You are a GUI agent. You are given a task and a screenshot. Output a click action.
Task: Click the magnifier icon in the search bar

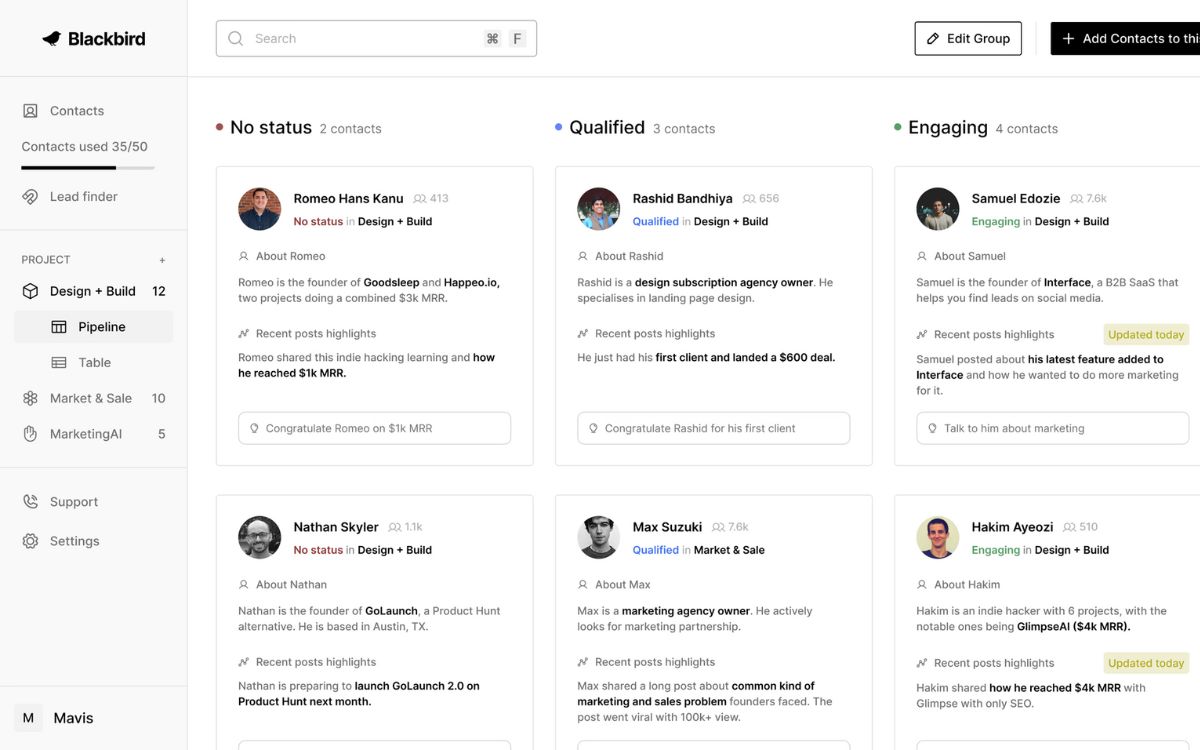(236, 39)
